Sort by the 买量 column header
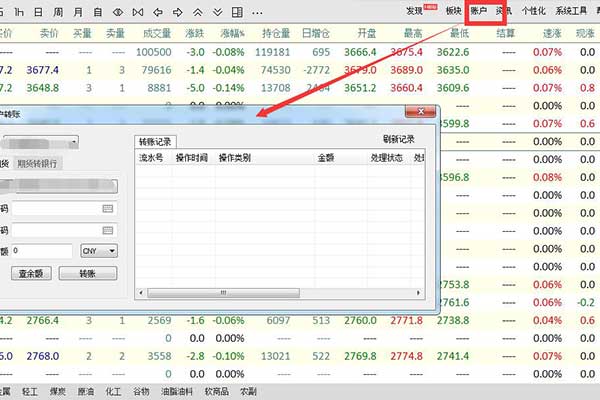 click(82, 34)
